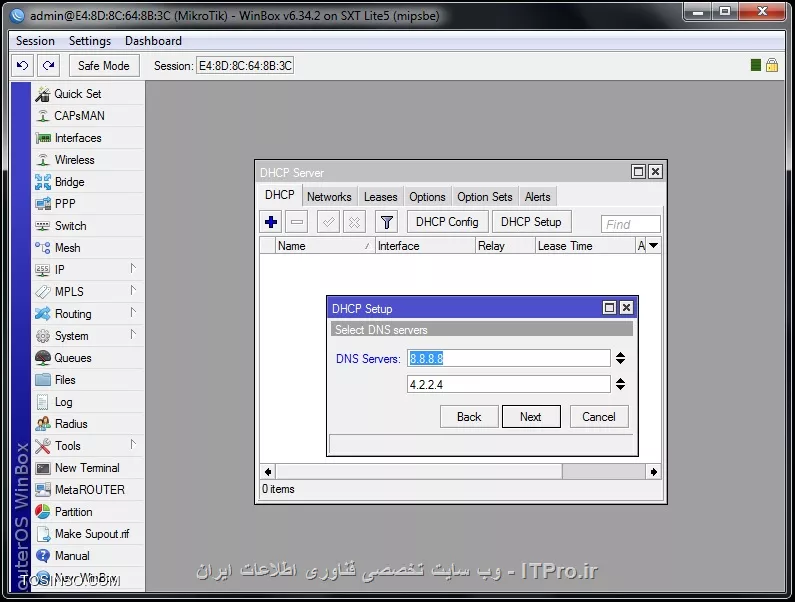This screenshot has height=602, width=795.
Task: Open the Dashboard menu
Action: pos(153,41)
